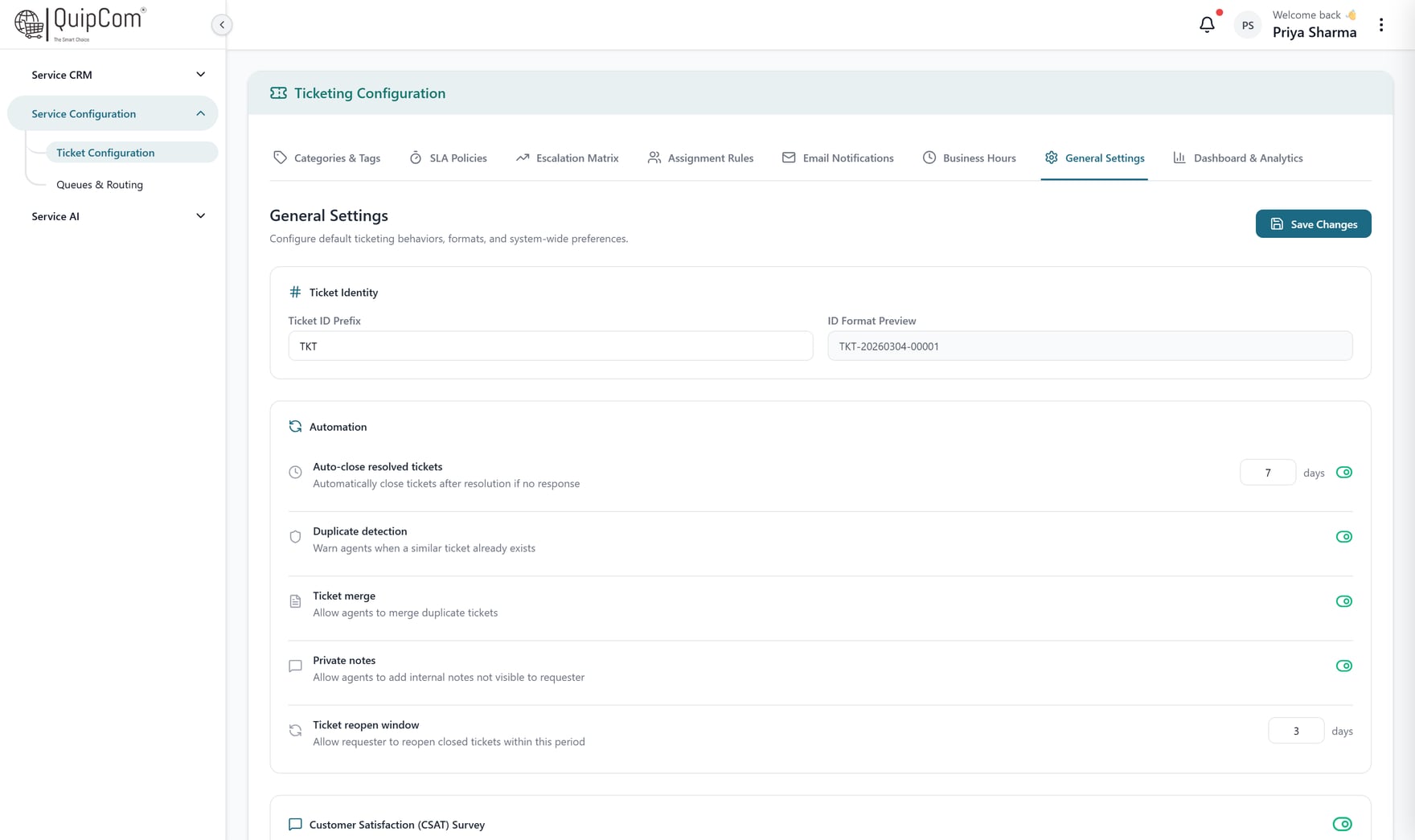The height and width of the screenshot is (840, 1415).
Task: Select Ticket Configuration in sidebar
Action: coord(132,152)
